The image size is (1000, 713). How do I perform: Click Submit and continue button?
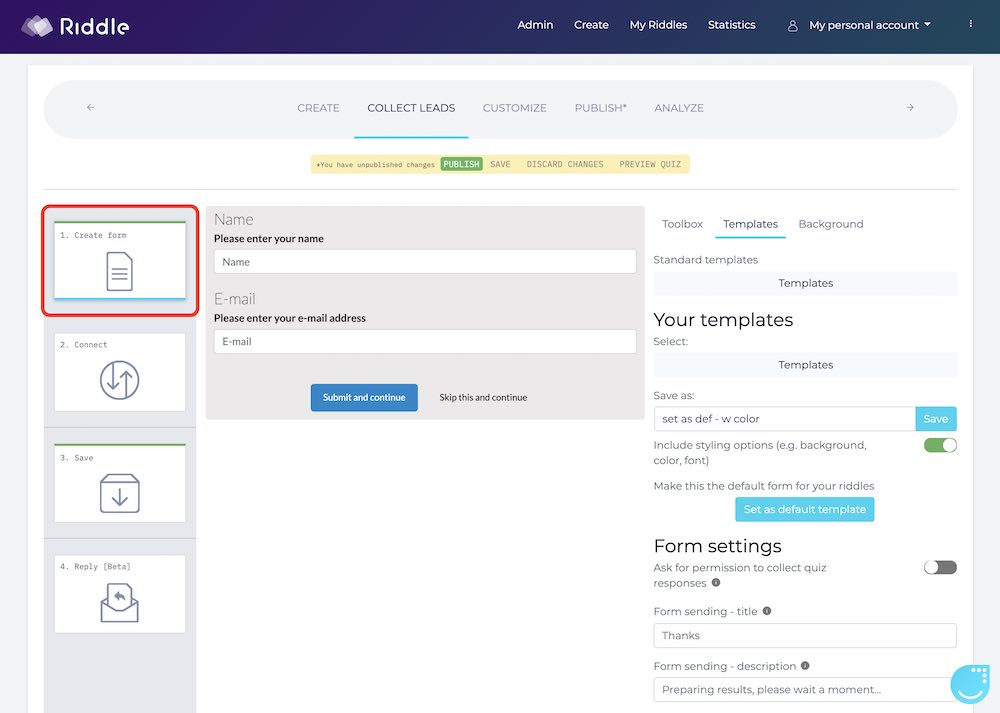coord(364,397)
